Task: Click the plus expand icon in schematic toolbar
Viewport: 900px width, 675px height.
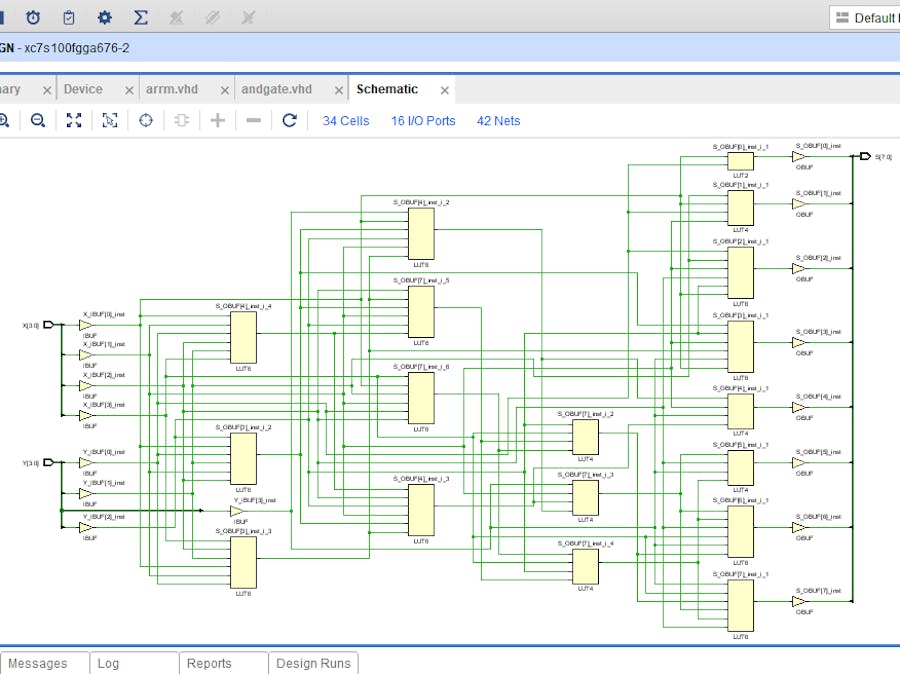Action: [x=217, y=120]
